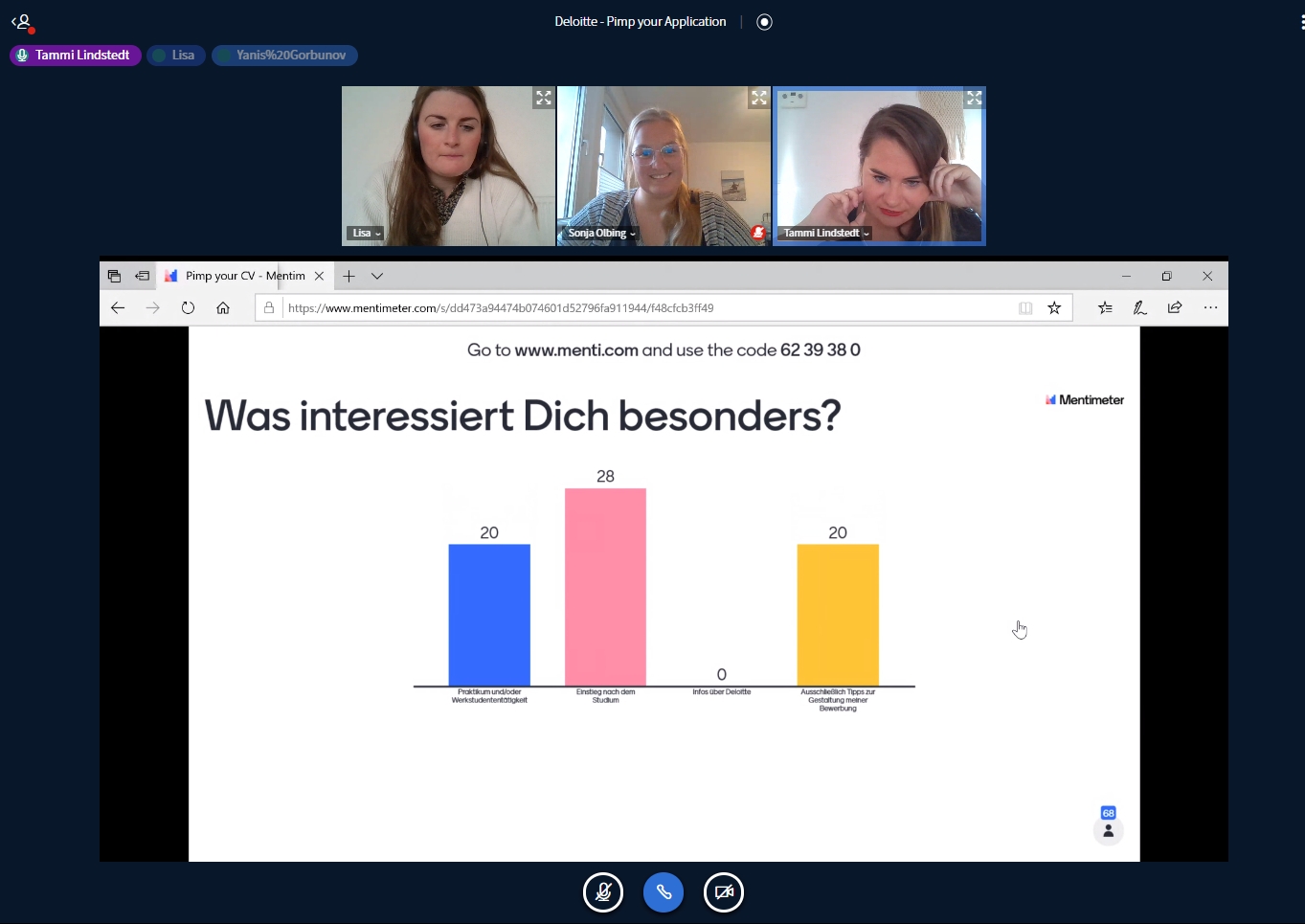
Task: Click the code '62 39 38 0' text
Action: tap(821, 350)
